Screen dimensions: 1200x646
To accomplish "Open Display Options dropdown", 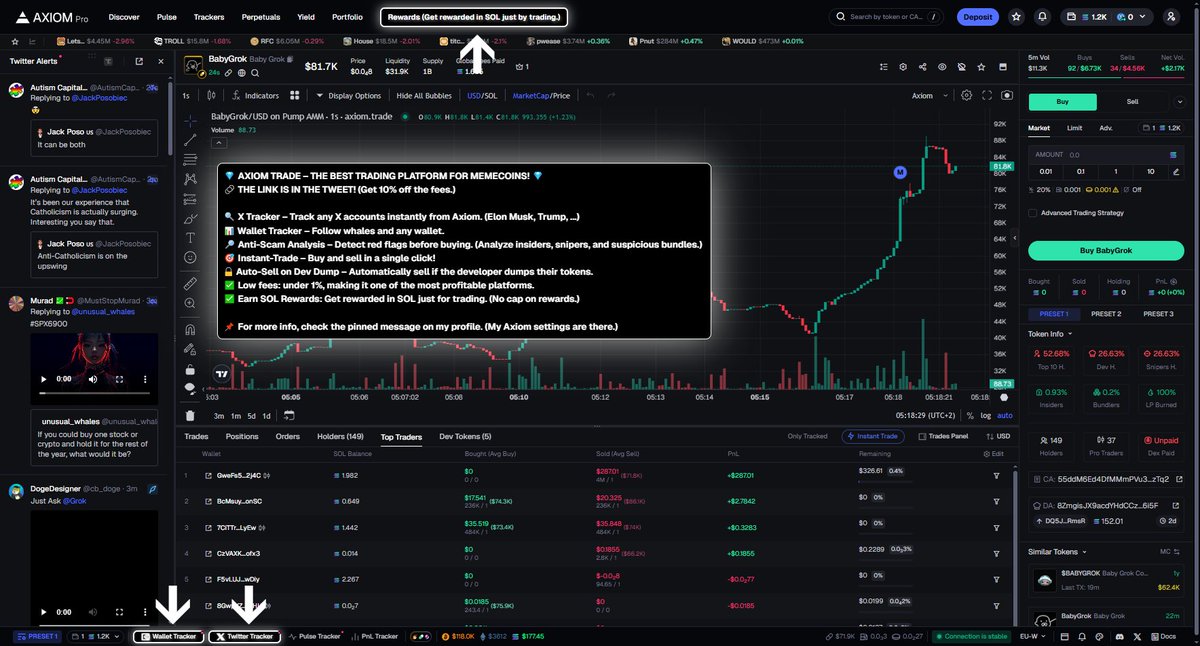I will [348, 96].
